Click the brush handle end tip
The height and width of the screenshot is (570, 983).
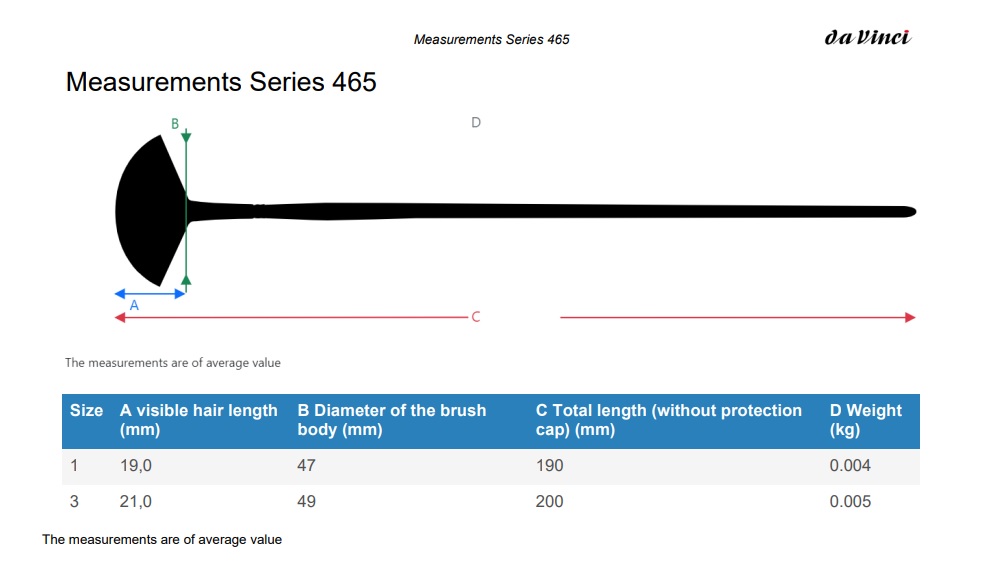tap(909, 212)
